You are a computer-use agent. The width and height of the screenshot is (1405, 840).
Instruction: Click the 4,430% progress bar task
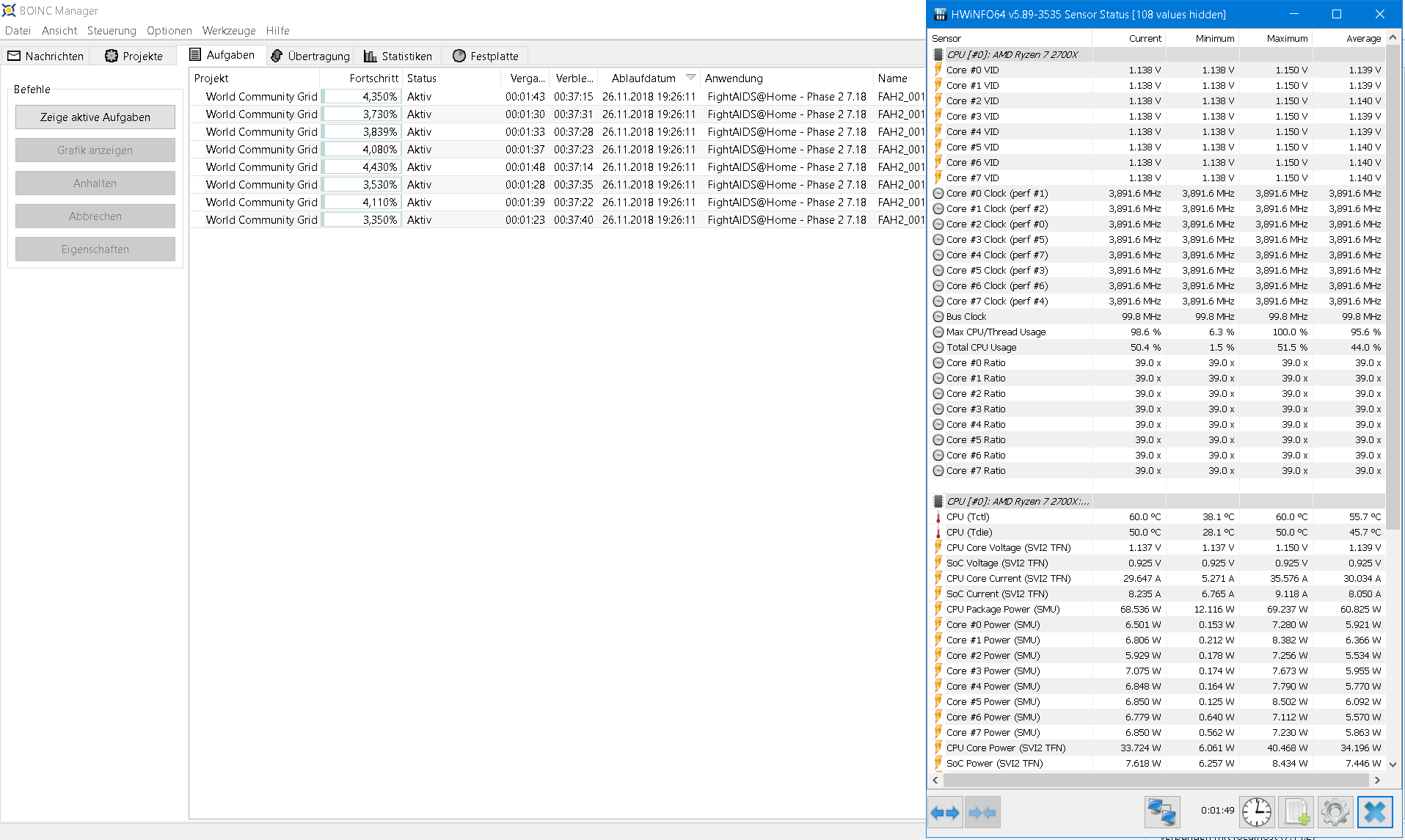pyautogui.click(x=361, y=167)
